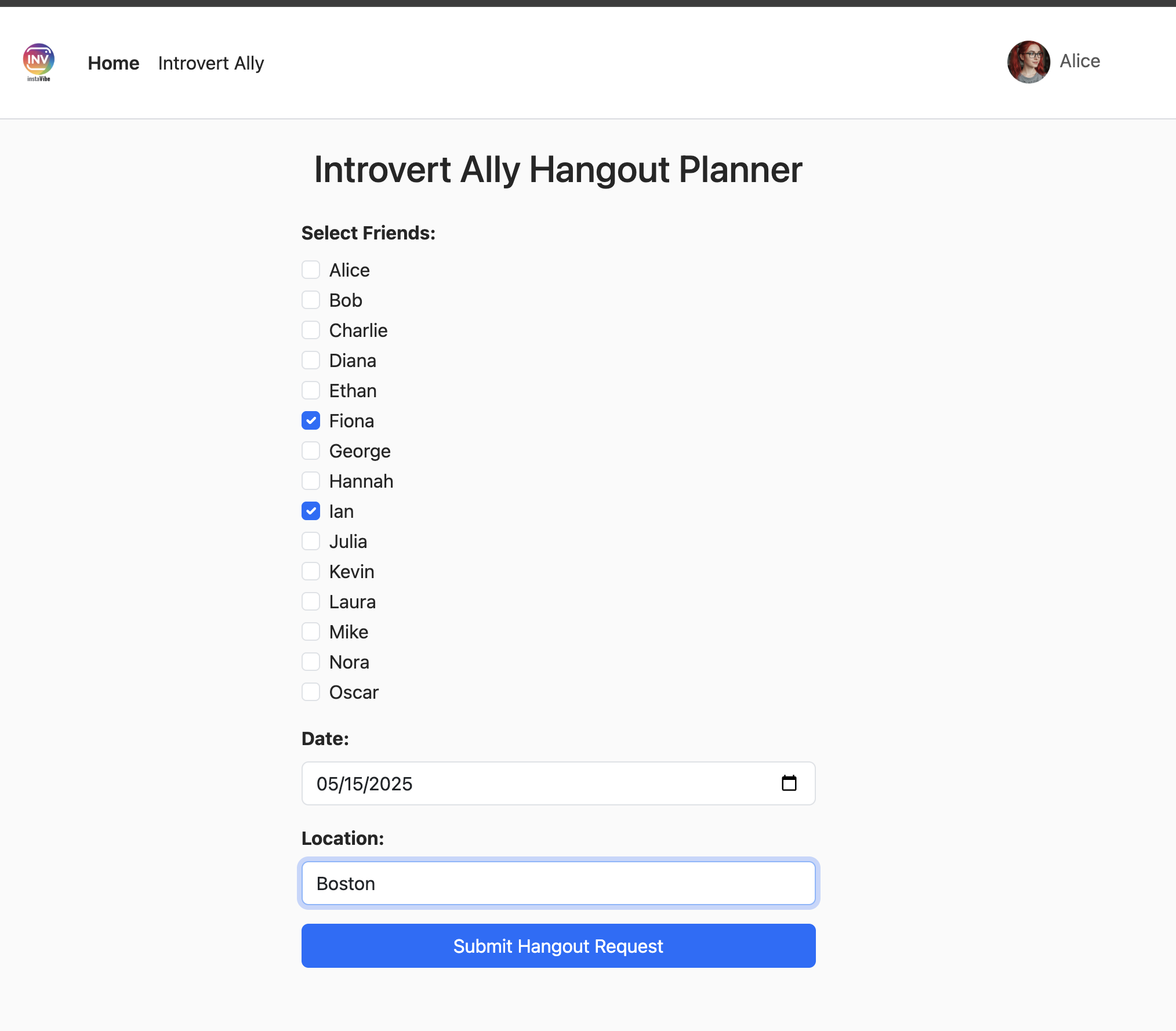Check the George checkbox
Screen dimensions: 1176x1031
pos(311,451)
